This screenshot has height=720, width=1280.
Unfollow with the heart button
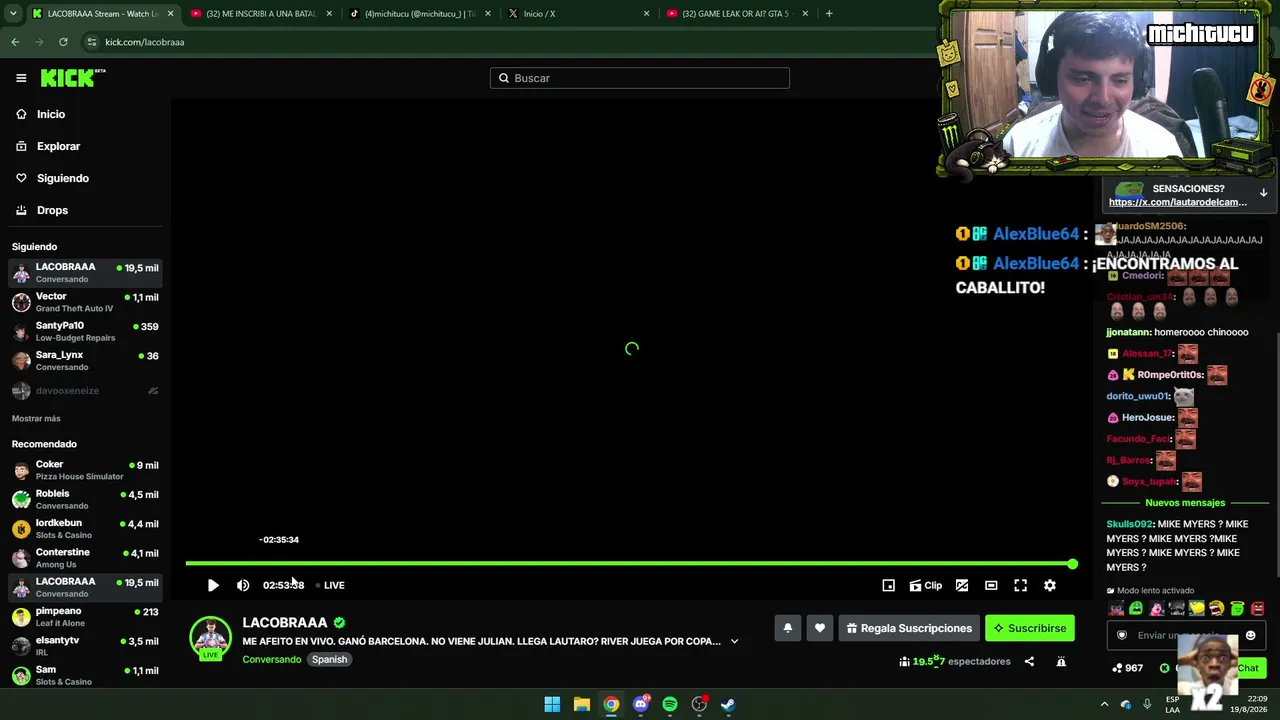tap(819, 628)
